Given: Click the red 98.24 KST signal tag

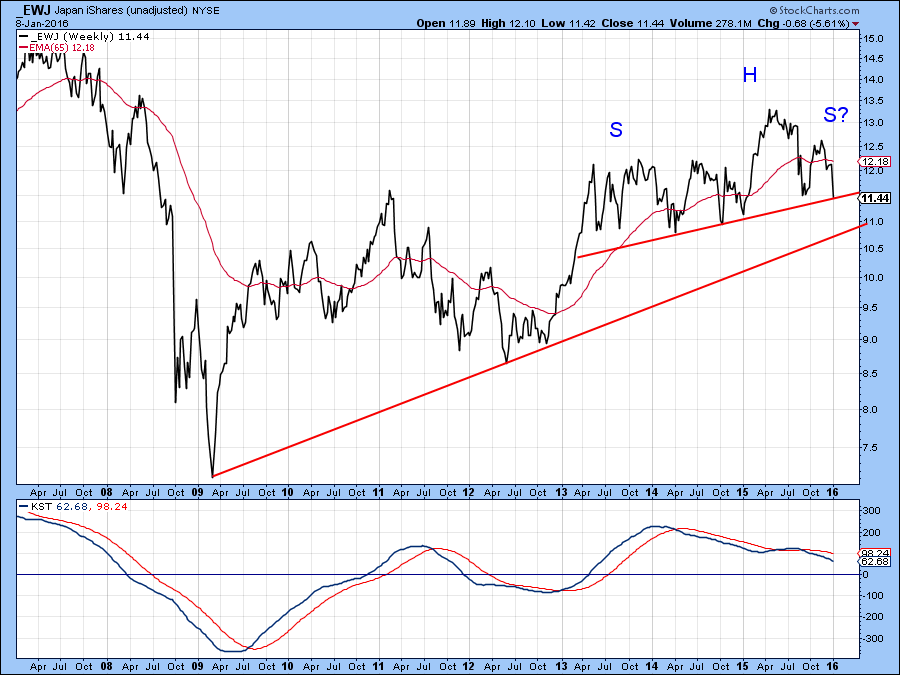Looking at the screenshot, I should 874,553.
